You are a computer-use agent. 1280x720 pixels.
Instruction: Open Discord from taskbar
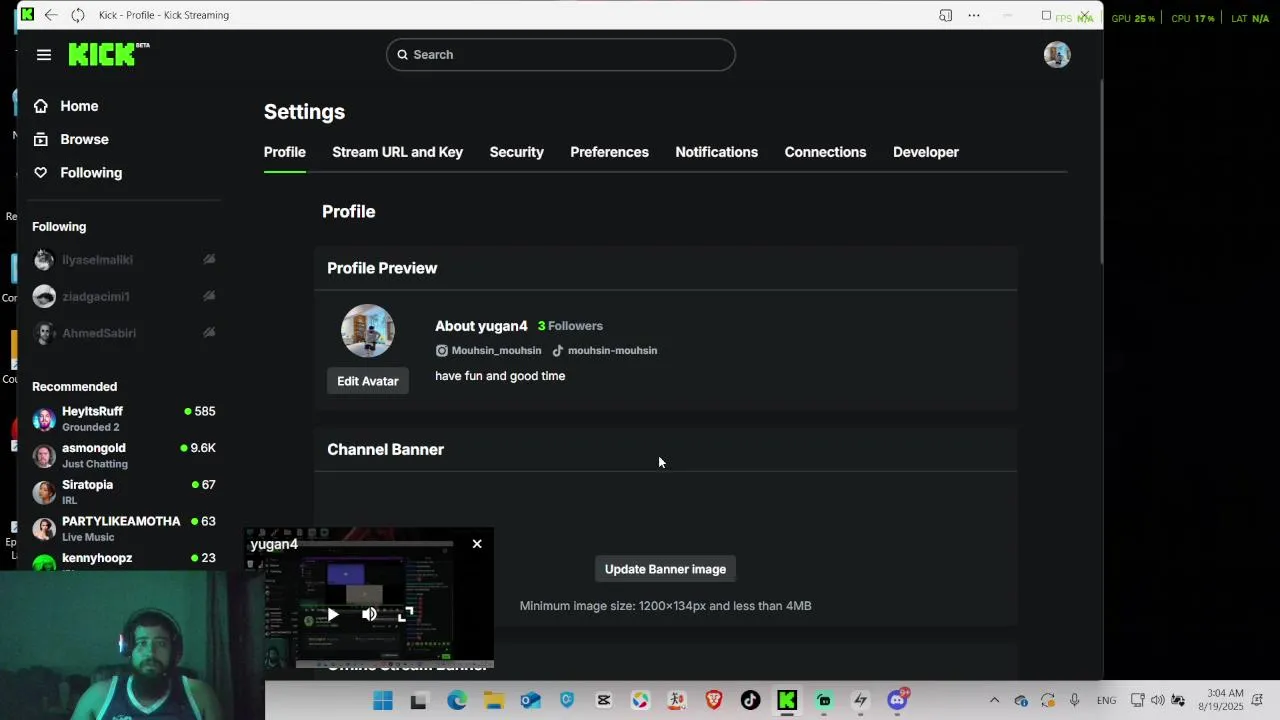(897, 700)
